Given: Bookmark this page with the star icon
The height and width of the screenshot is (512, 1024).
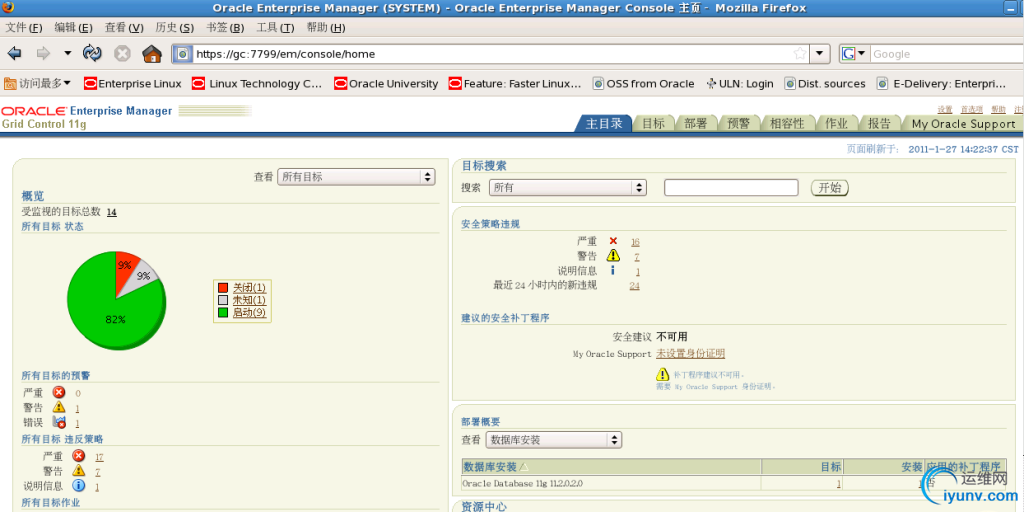Looking at the screenshot, I should tap(799, 54).
